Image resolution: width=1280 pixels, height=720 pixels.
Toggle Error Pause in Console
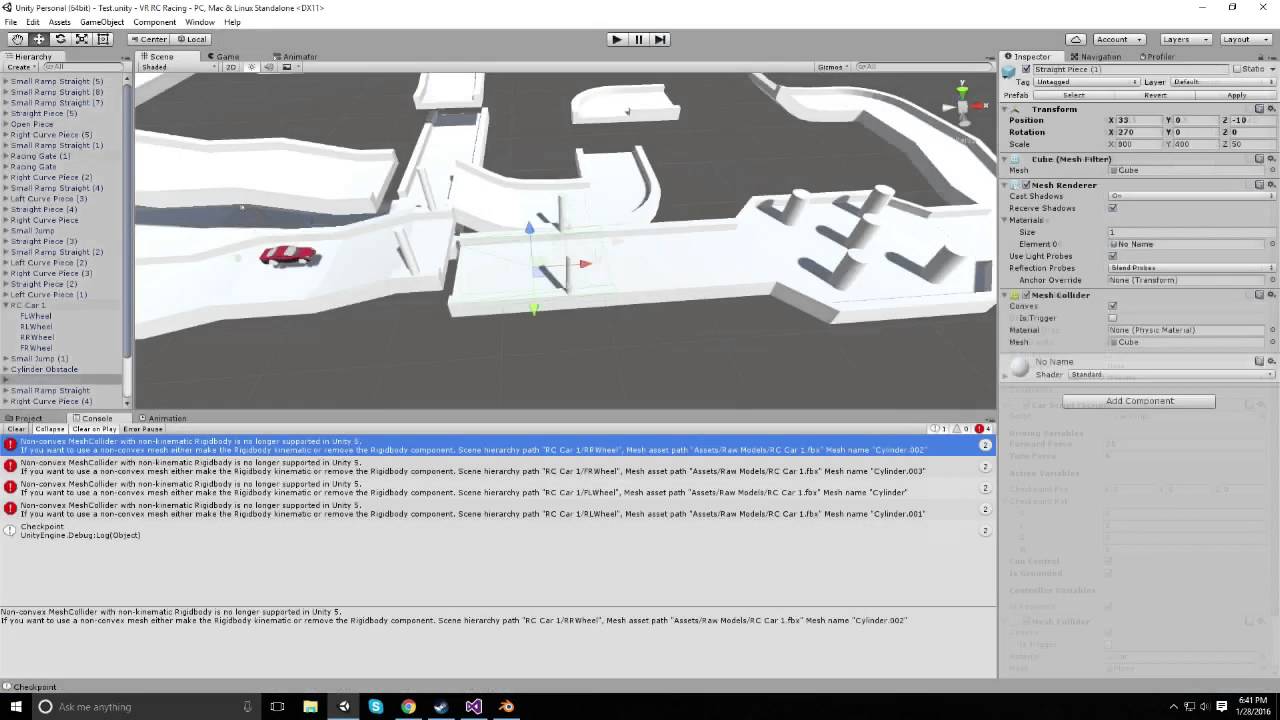tap(143, 429)
